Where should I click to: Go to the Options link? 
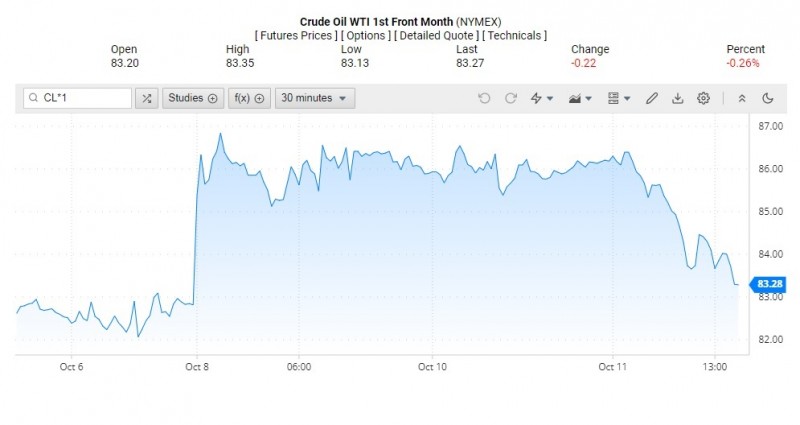pyautogui.click(x=366, y=36)
